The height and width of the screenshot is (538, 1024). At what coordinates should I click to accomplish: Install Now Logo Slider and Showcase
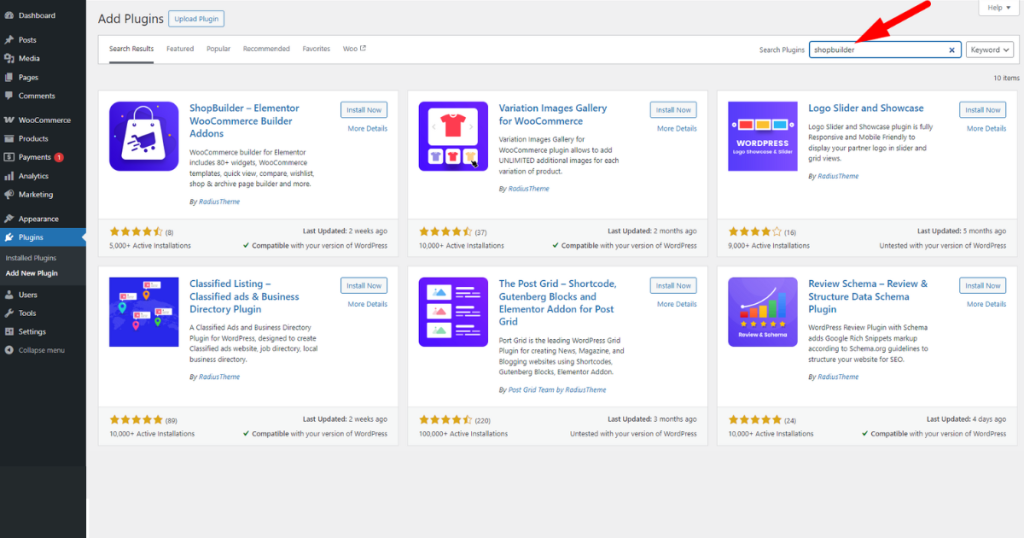(983, 110)
